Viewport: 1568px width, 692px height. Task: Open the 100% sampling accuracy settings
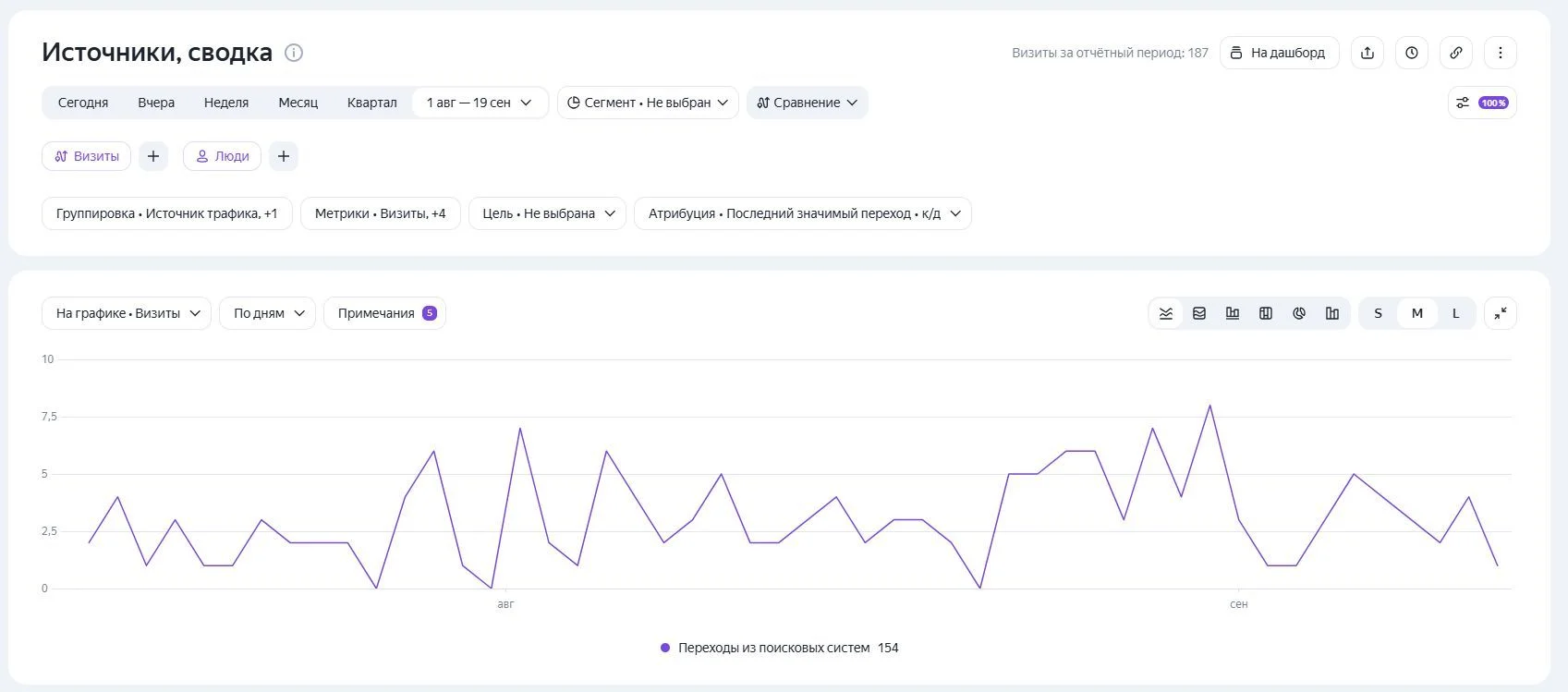coord(1482,103)
